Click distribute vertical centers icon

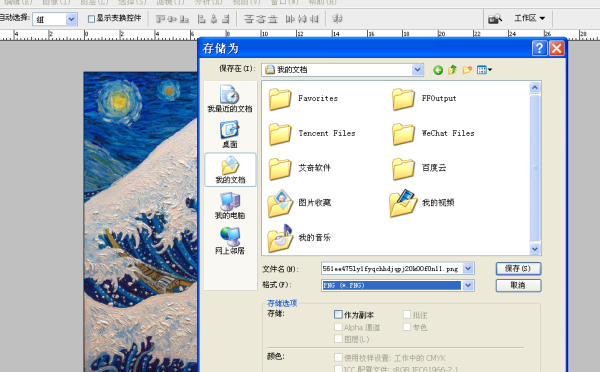[261, 19]
